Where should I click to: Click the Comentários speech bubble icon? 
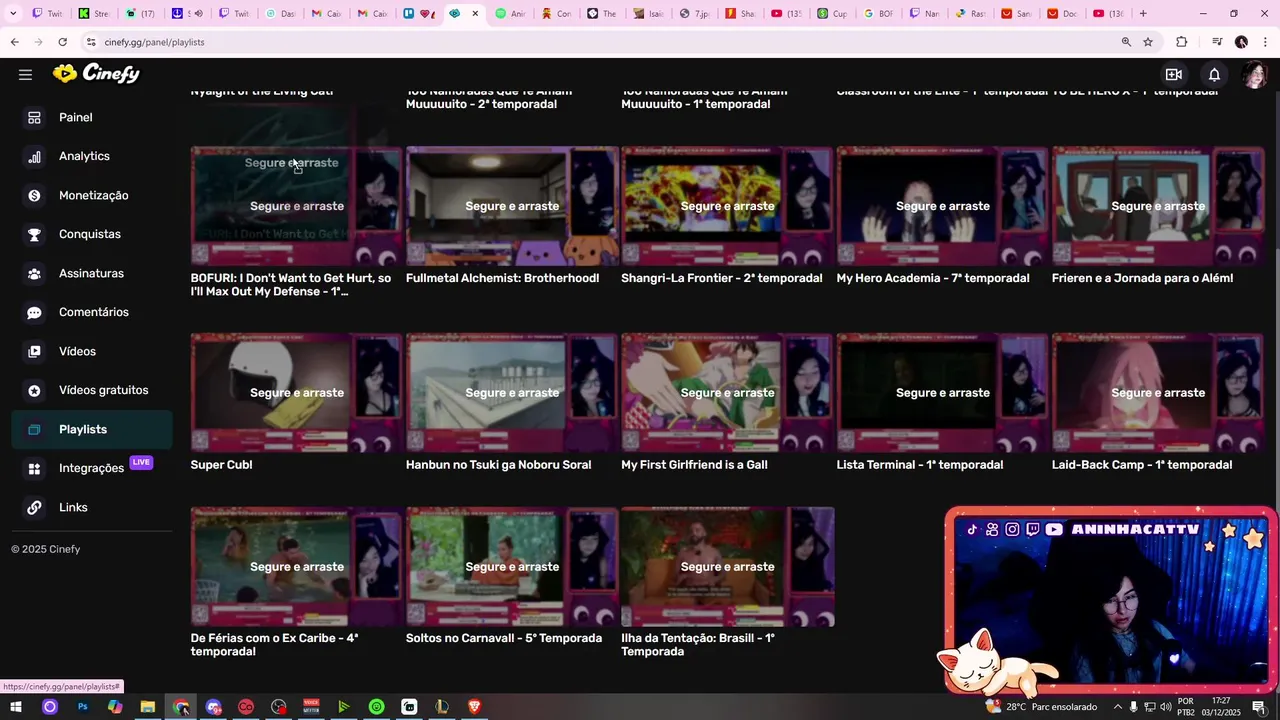click(34, 312)
